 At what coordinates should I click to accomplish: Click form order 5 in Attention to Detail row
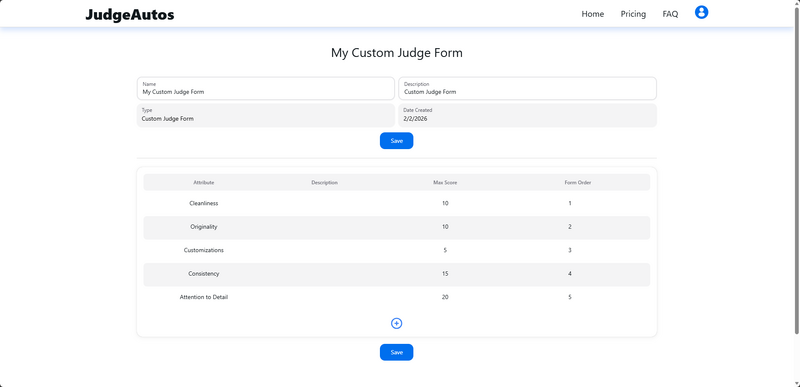coord(570,297)
